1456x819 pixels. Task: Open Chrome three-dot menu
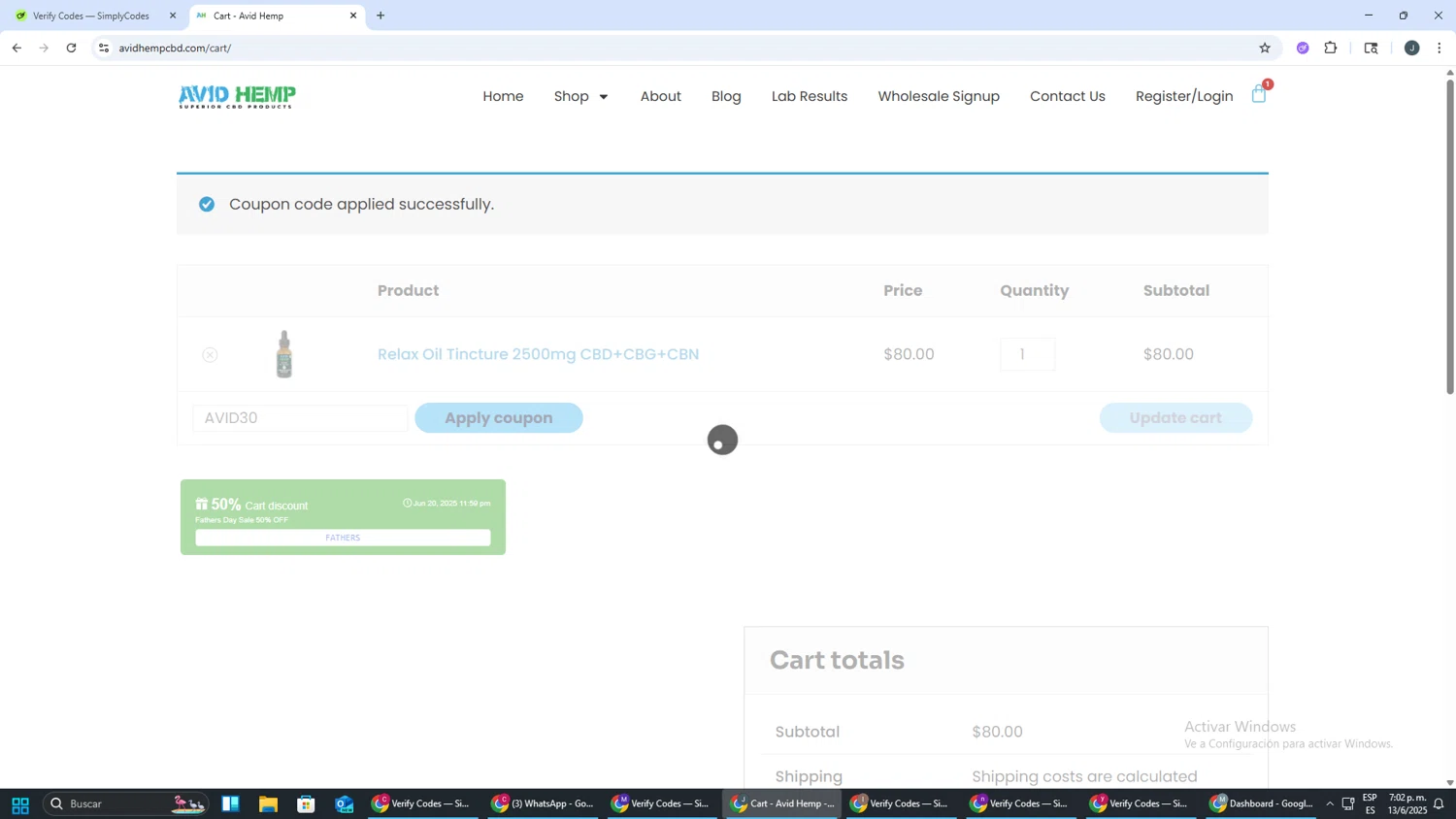(1439, 48)
